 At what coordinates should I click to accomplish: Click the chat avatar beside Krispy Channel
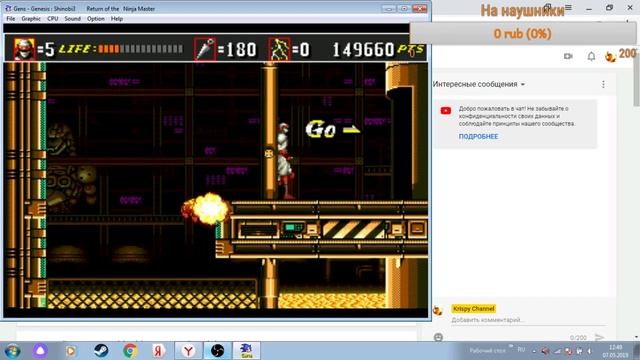point(438,310)
